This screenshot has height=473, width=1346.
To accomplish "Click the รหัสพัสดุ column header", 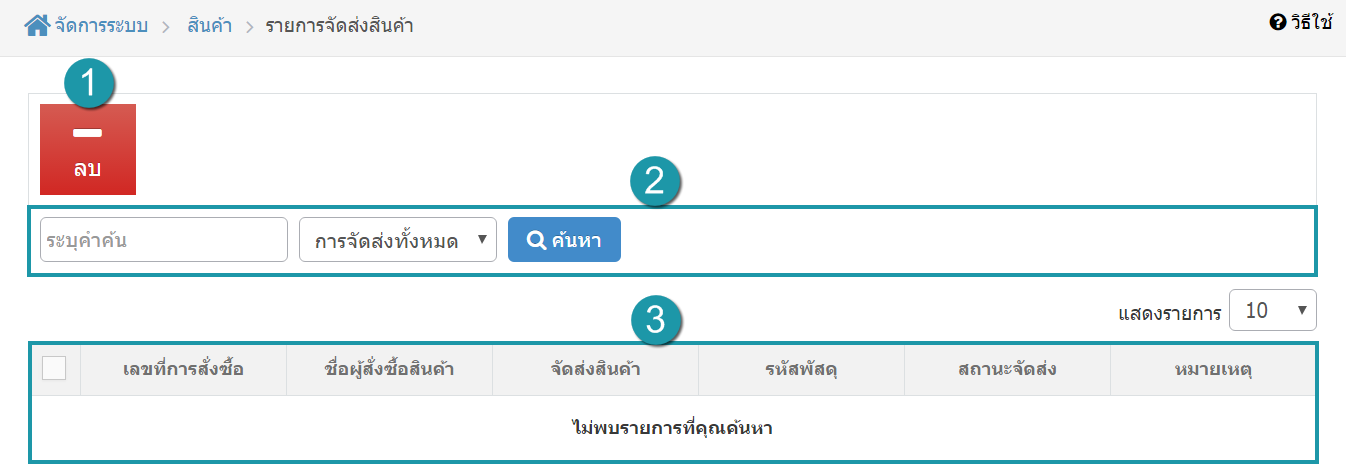I will [801, 370].
